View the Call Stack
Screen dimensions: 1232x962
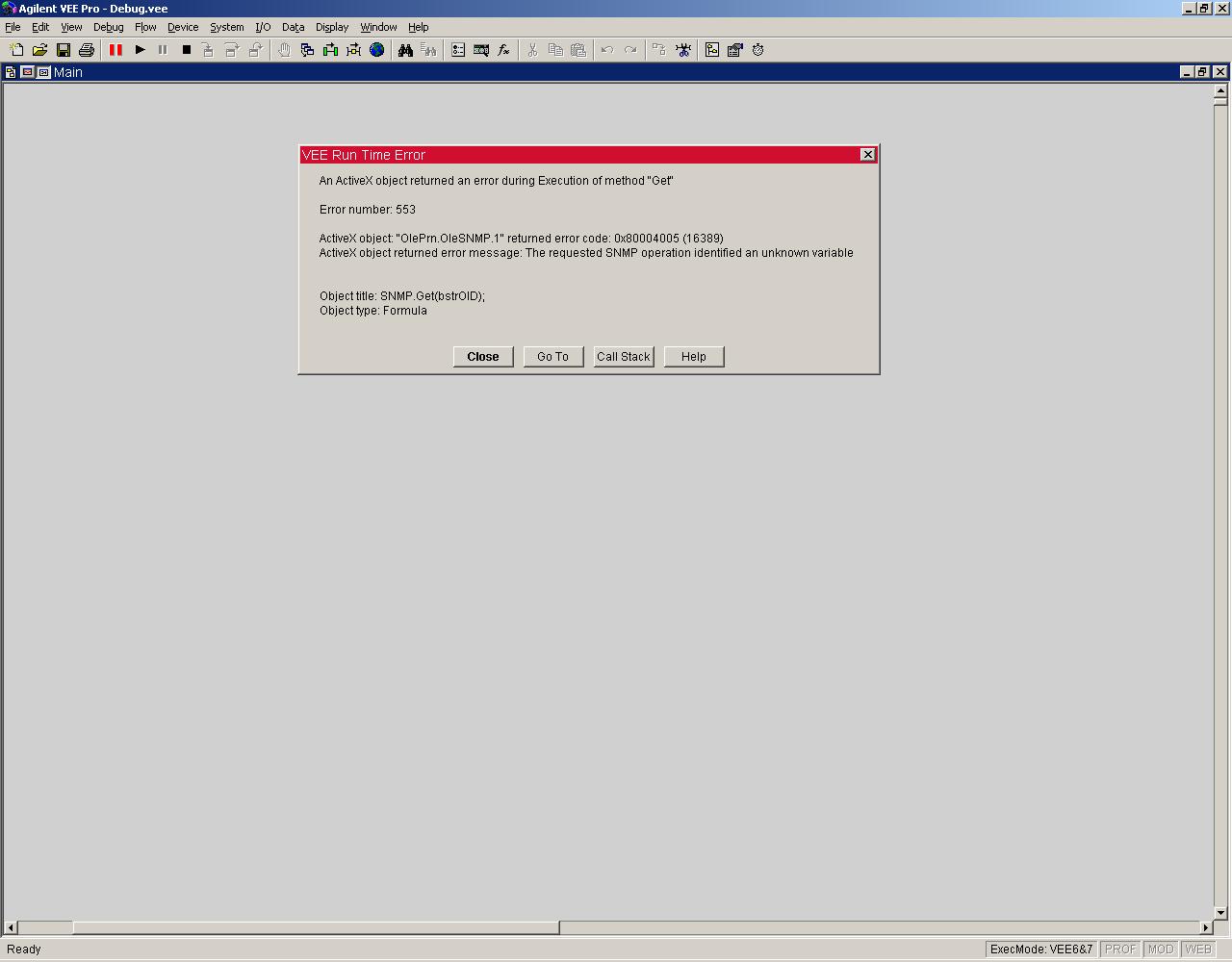coord(624,357)
